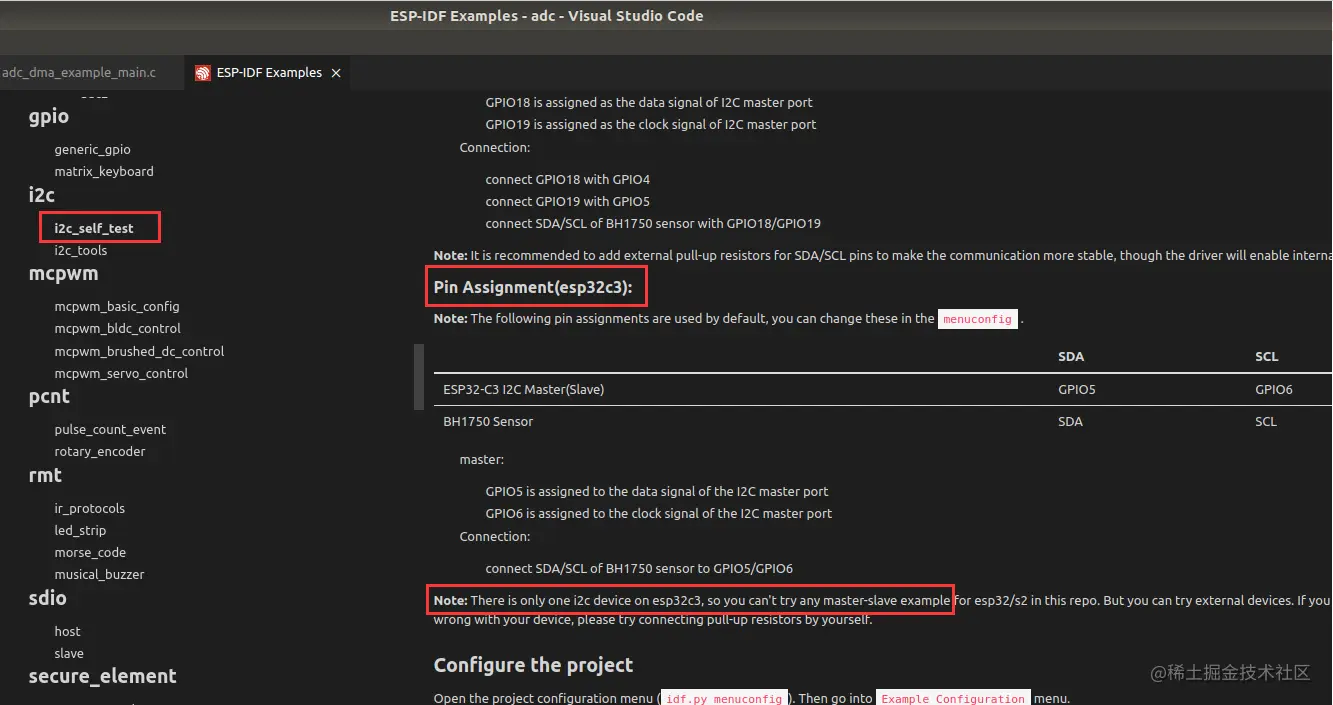
Task: Switch to adc_dma_example_main.c tab
Action: point(79,73)
